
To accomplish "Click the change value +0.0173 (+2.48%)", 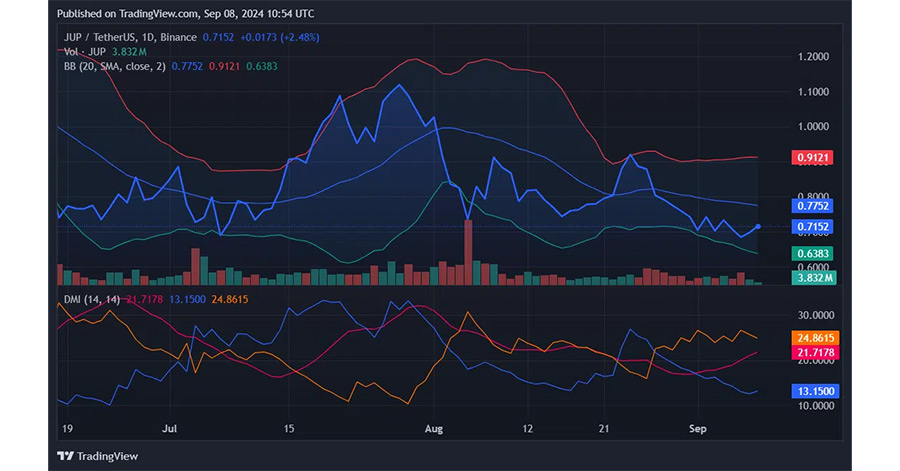I will pyautogui.click(x=280, y=37).
